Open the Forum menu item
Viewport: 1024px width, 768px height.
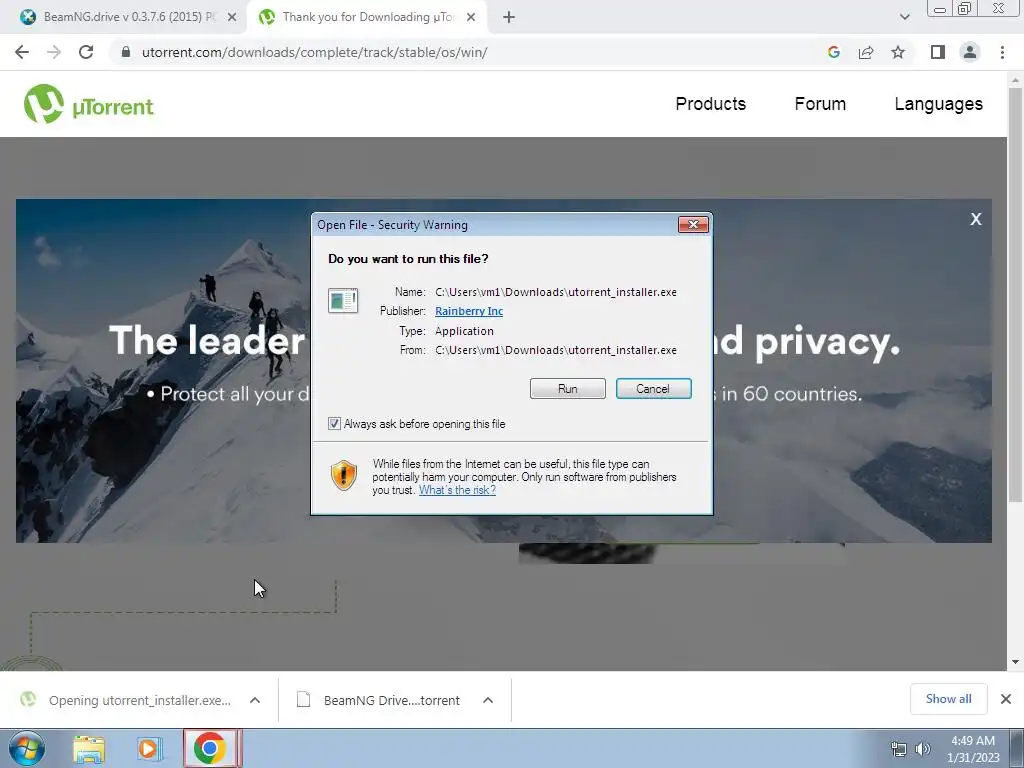820,104
